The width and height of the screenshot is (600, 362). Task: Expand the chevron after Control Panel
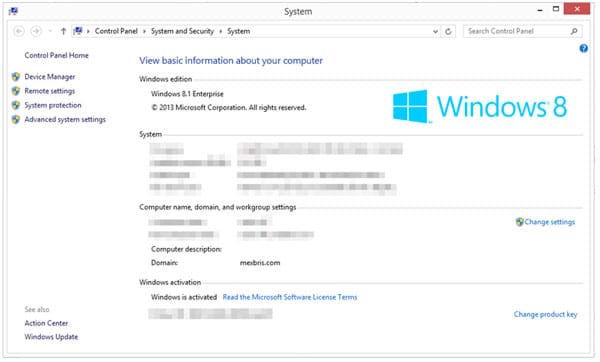coord(144,31)
